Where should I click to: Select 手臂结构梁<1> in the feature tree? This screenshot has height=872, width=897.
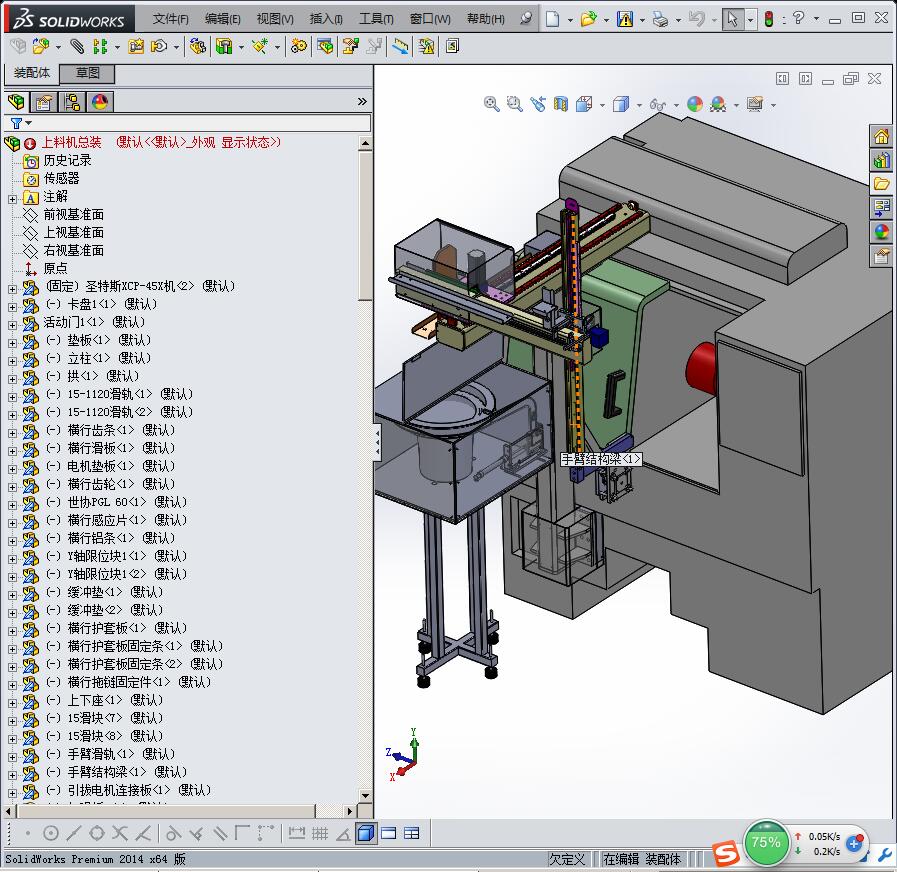(107, 772)
